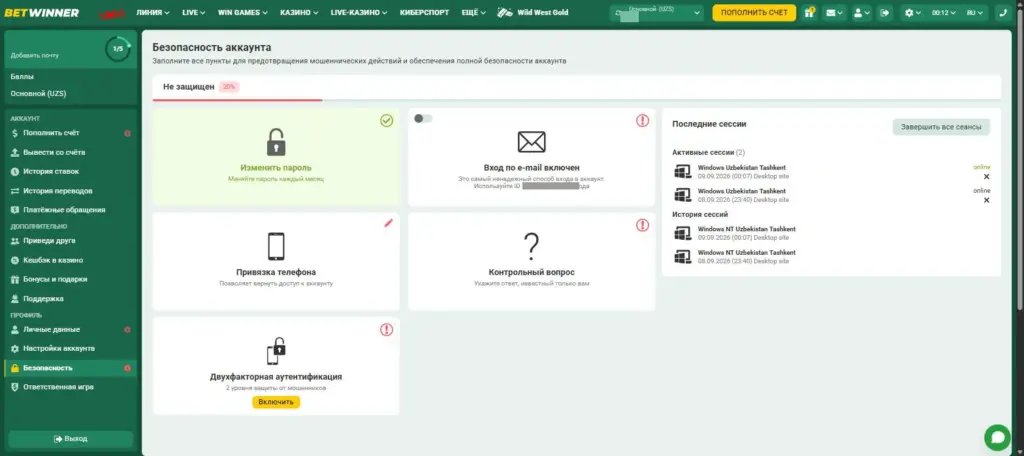The width and height of the screenshot is (1024, 456).
Task: Click the padlock icon beside Безопасность
Action: click(15, 368)
